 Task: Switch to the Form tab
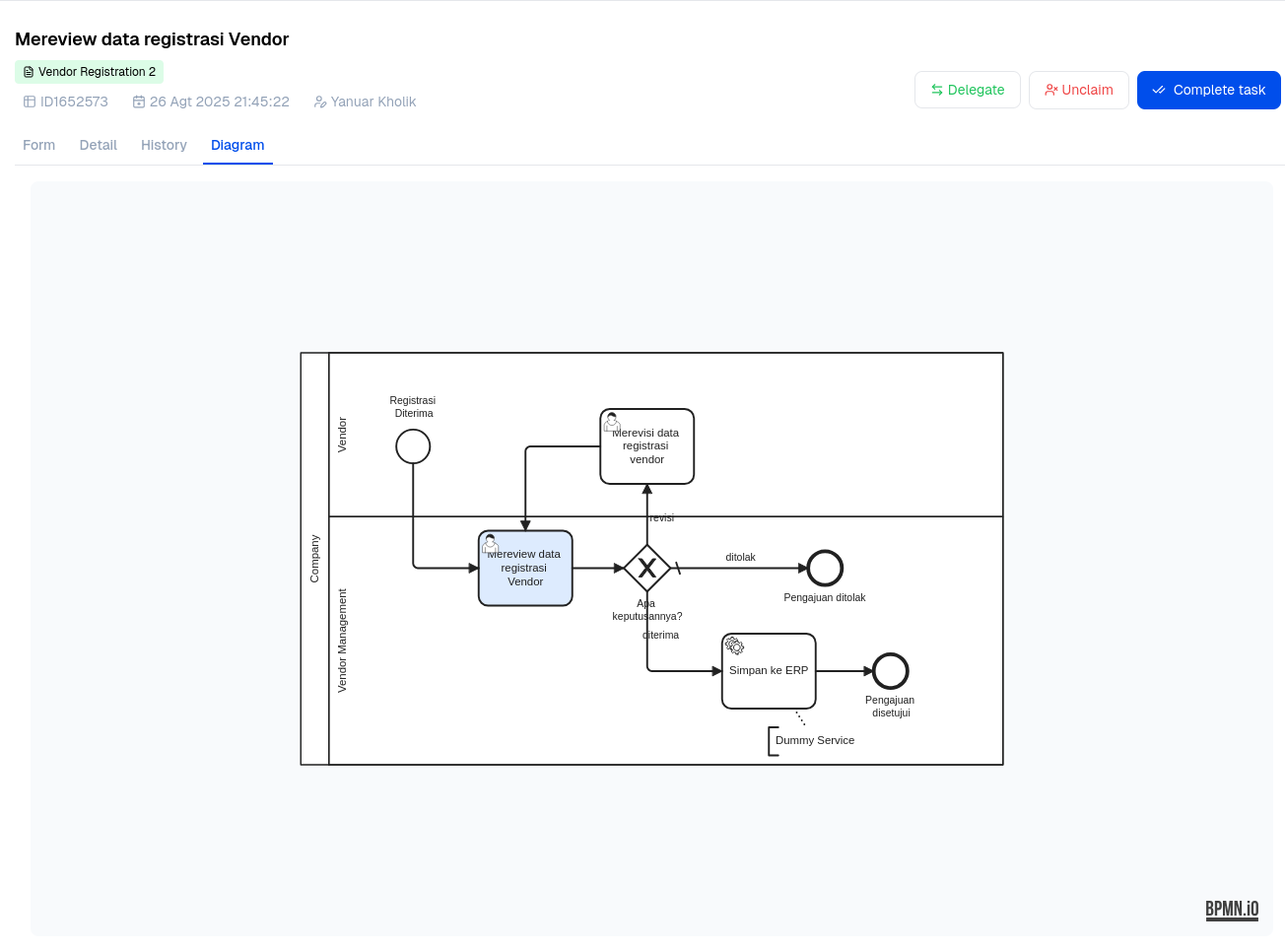[39, 145]
